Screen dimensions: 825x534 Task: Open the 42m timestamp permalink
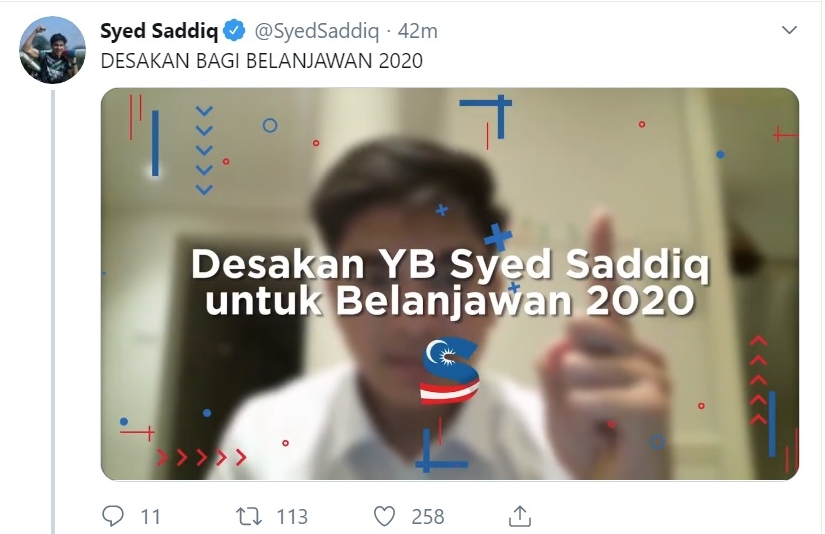[x=418, y=31]
